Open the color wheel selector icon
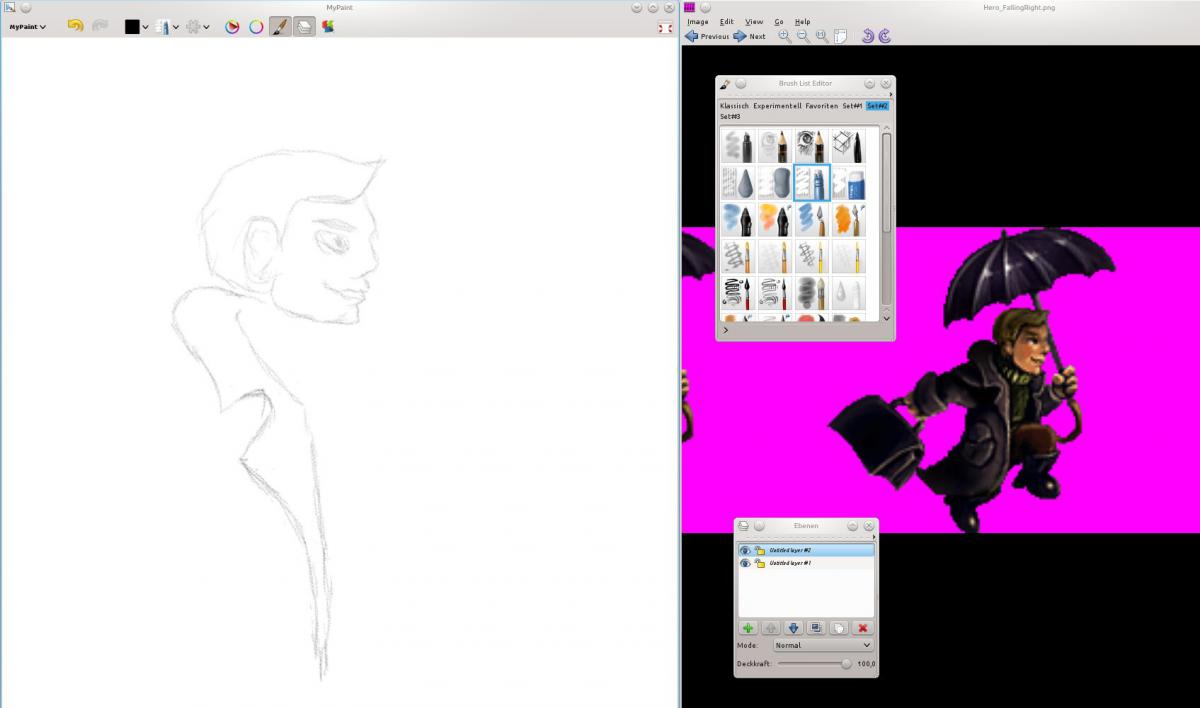The image size is (1200, 708). coord(256,27)
